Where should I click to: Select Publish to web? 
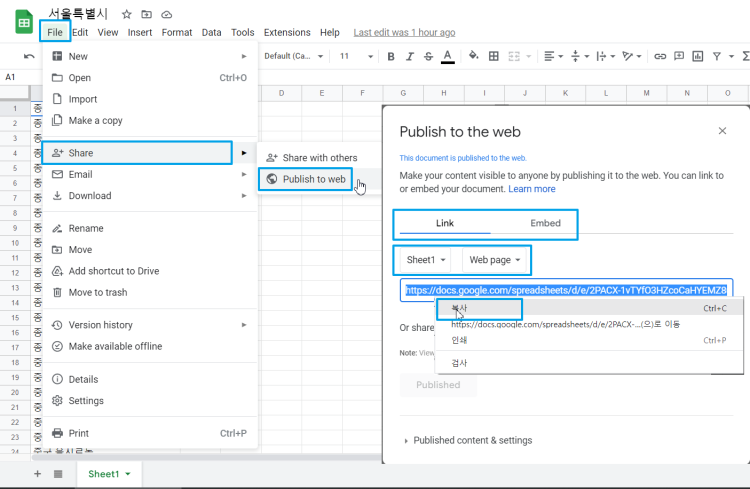coord(320,179)
